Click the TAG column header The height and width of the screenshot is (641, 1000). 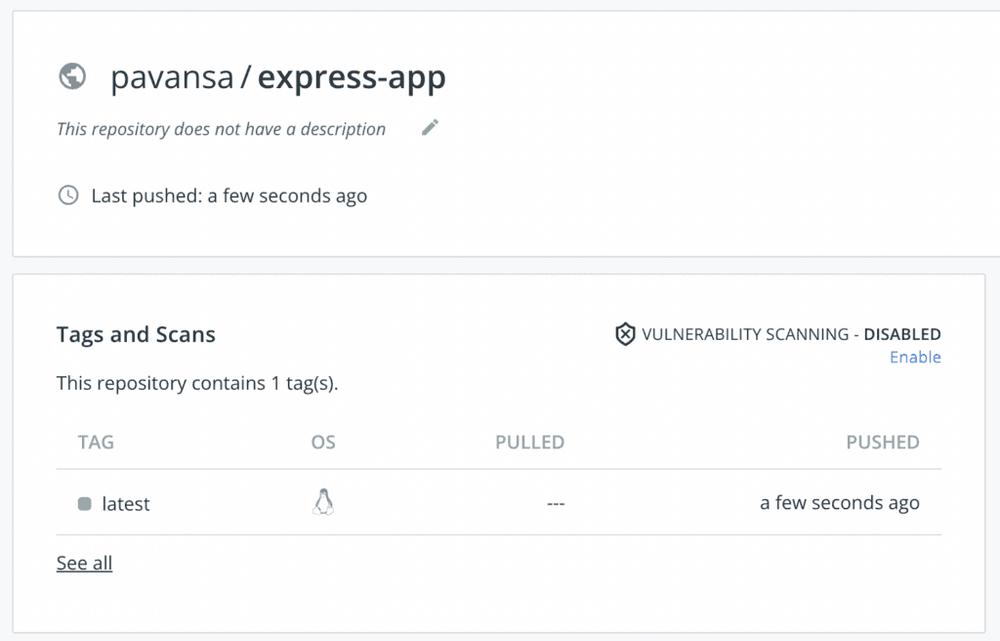(x=96, y=442)
